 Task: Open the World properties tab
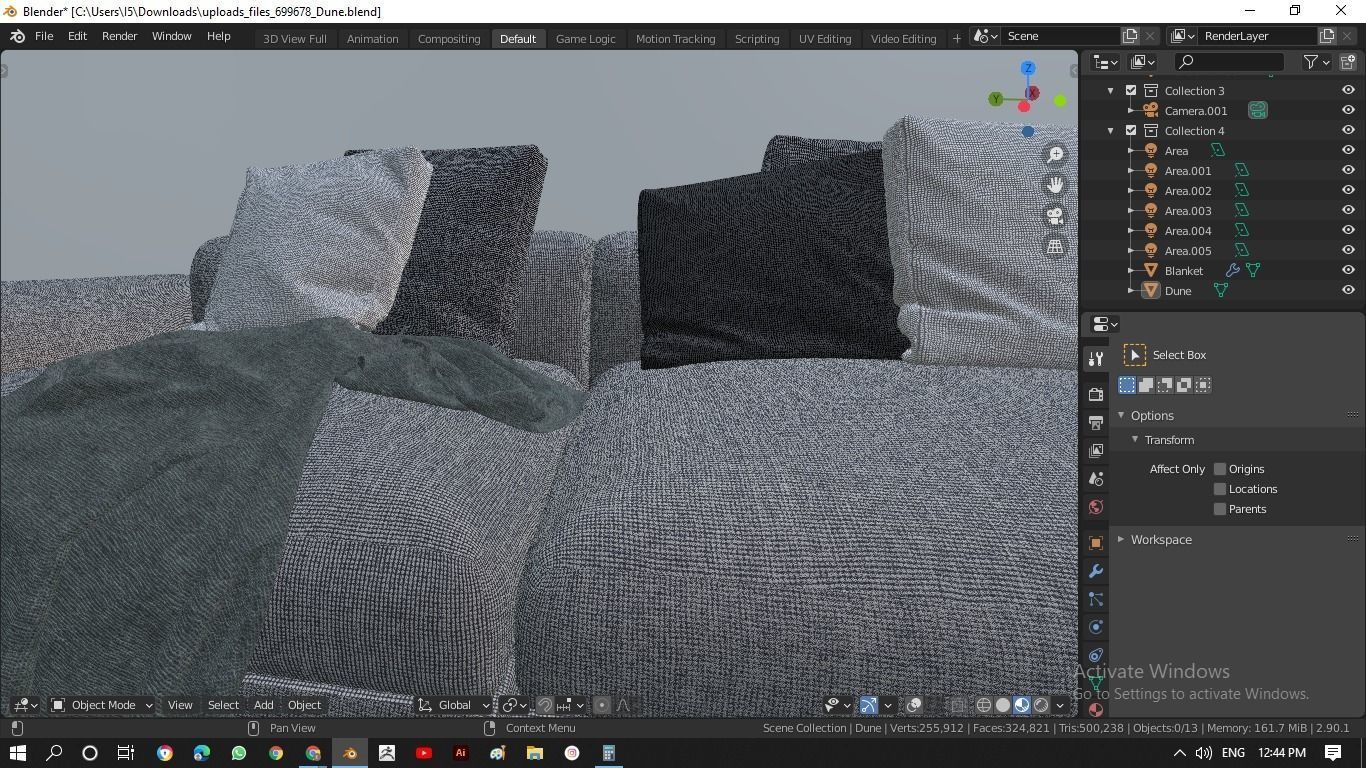click(1096, 507)
